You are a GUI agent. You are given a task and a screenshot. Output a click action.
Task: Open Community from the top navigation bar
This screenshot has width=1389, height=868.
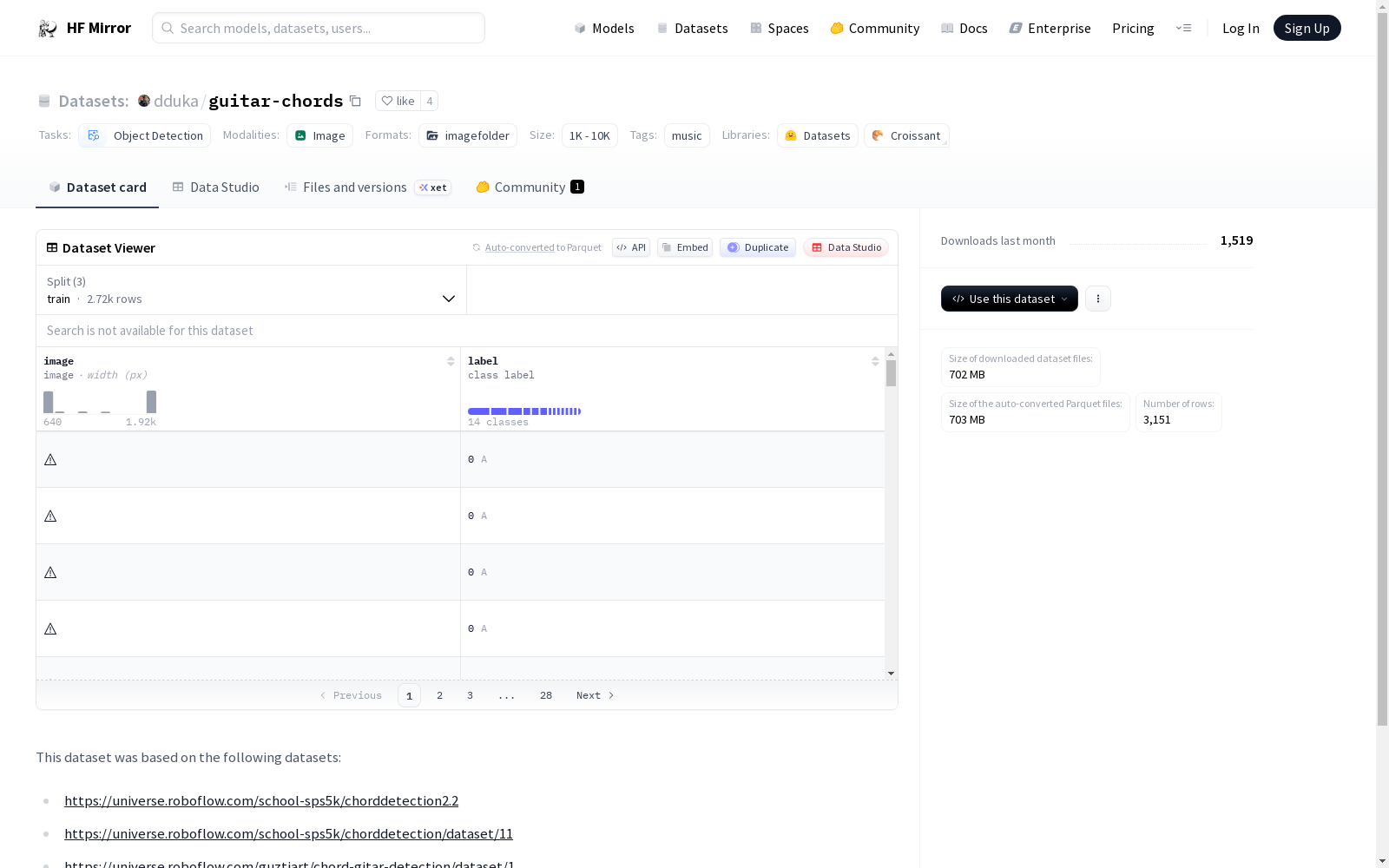point(875,29)
